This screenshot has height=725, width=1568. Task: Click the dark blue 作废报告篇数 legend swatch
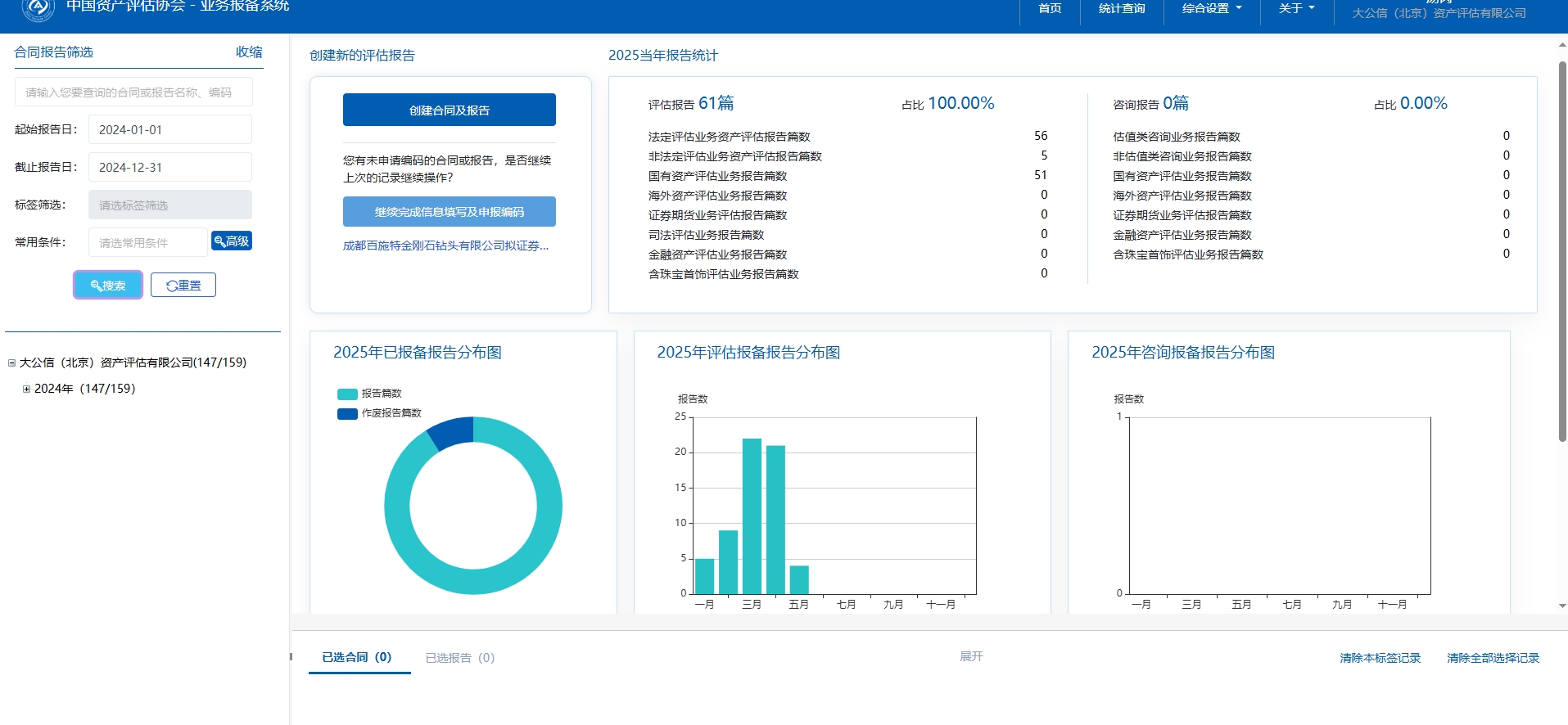(347, 413)
